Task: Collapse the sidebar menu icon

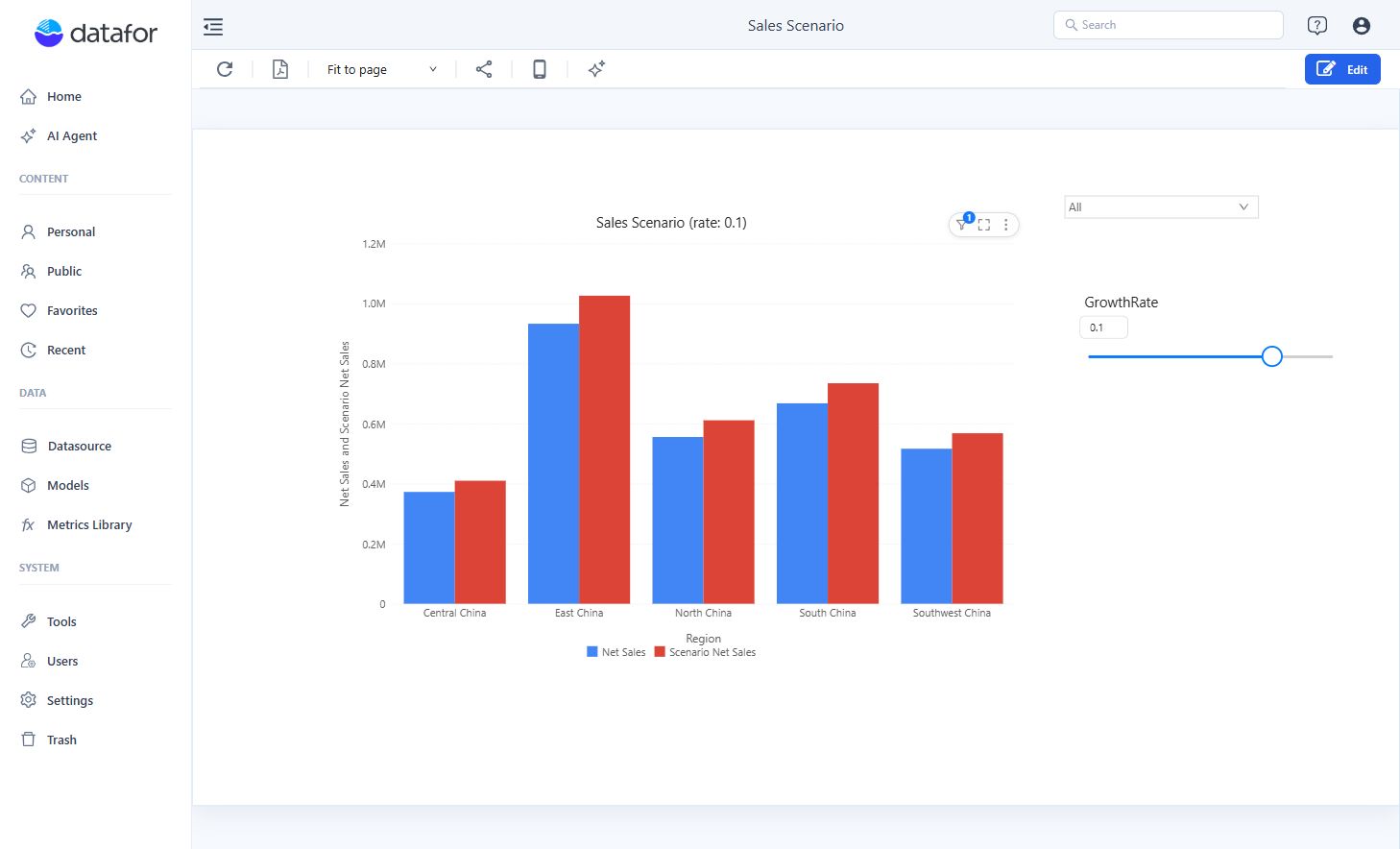Action: point(213,26)
